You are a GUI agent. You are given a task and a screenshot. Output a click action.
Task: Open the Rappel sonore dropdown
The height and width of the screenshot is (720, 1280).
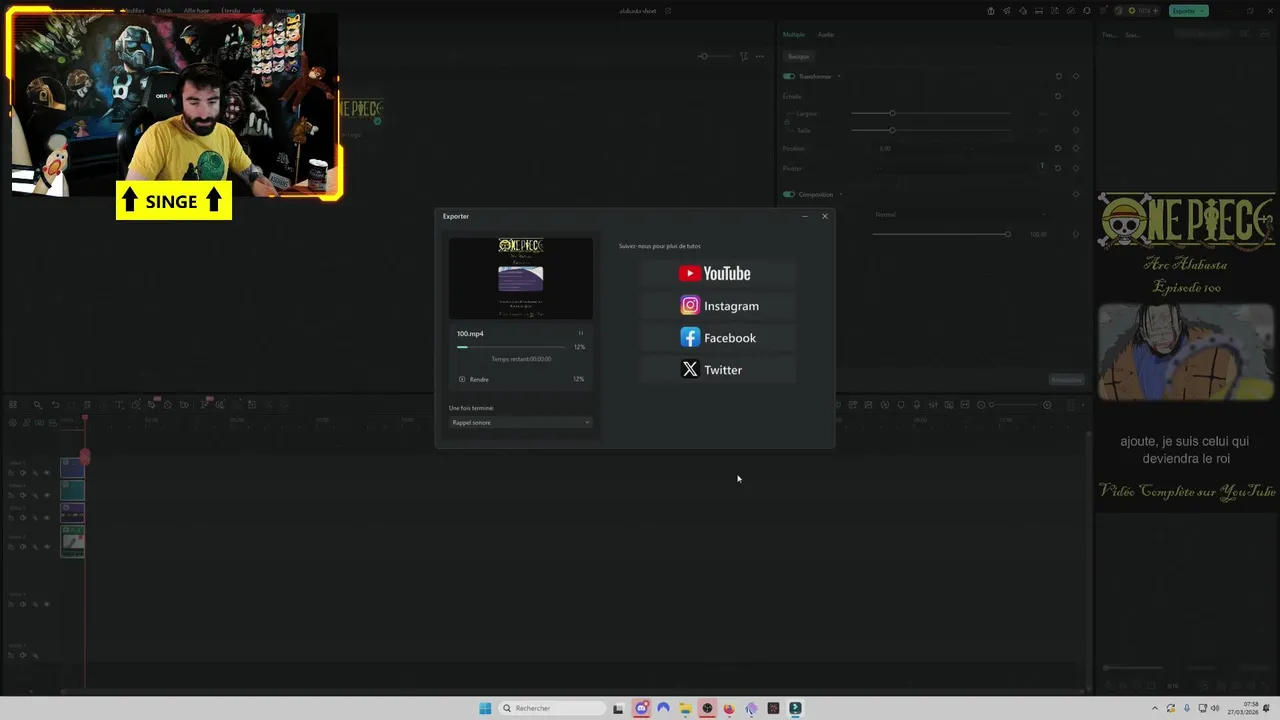pos(520,422)
